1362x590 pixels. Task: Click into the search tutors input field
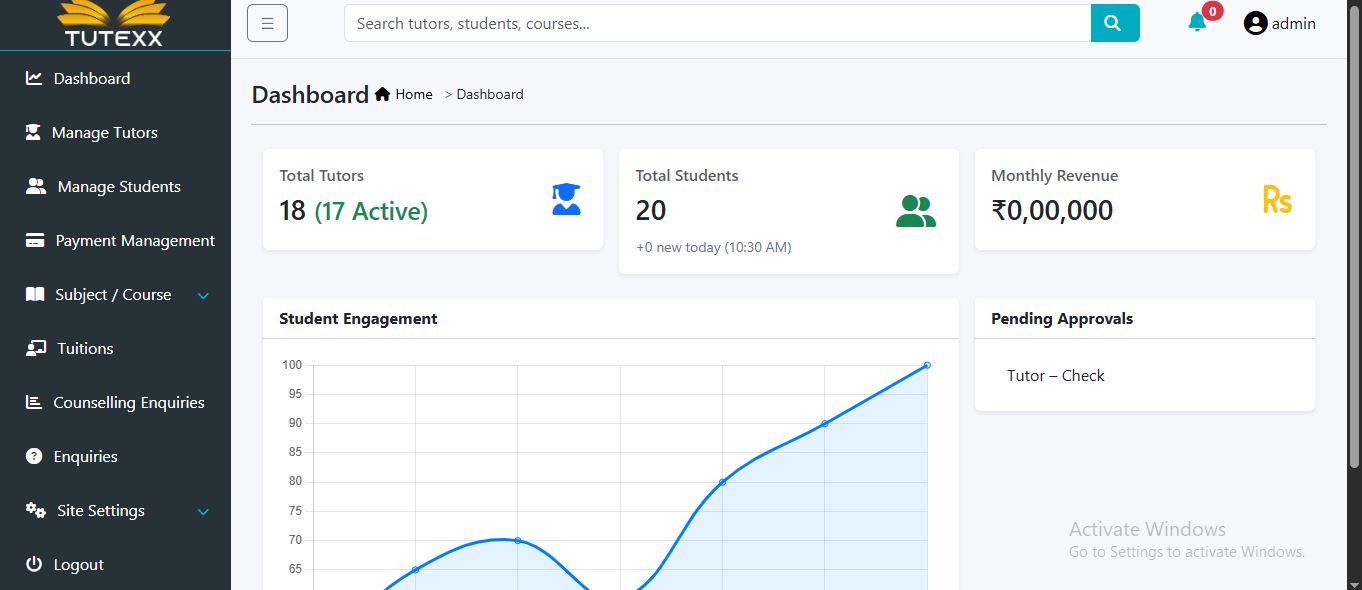tap(716, 23)
